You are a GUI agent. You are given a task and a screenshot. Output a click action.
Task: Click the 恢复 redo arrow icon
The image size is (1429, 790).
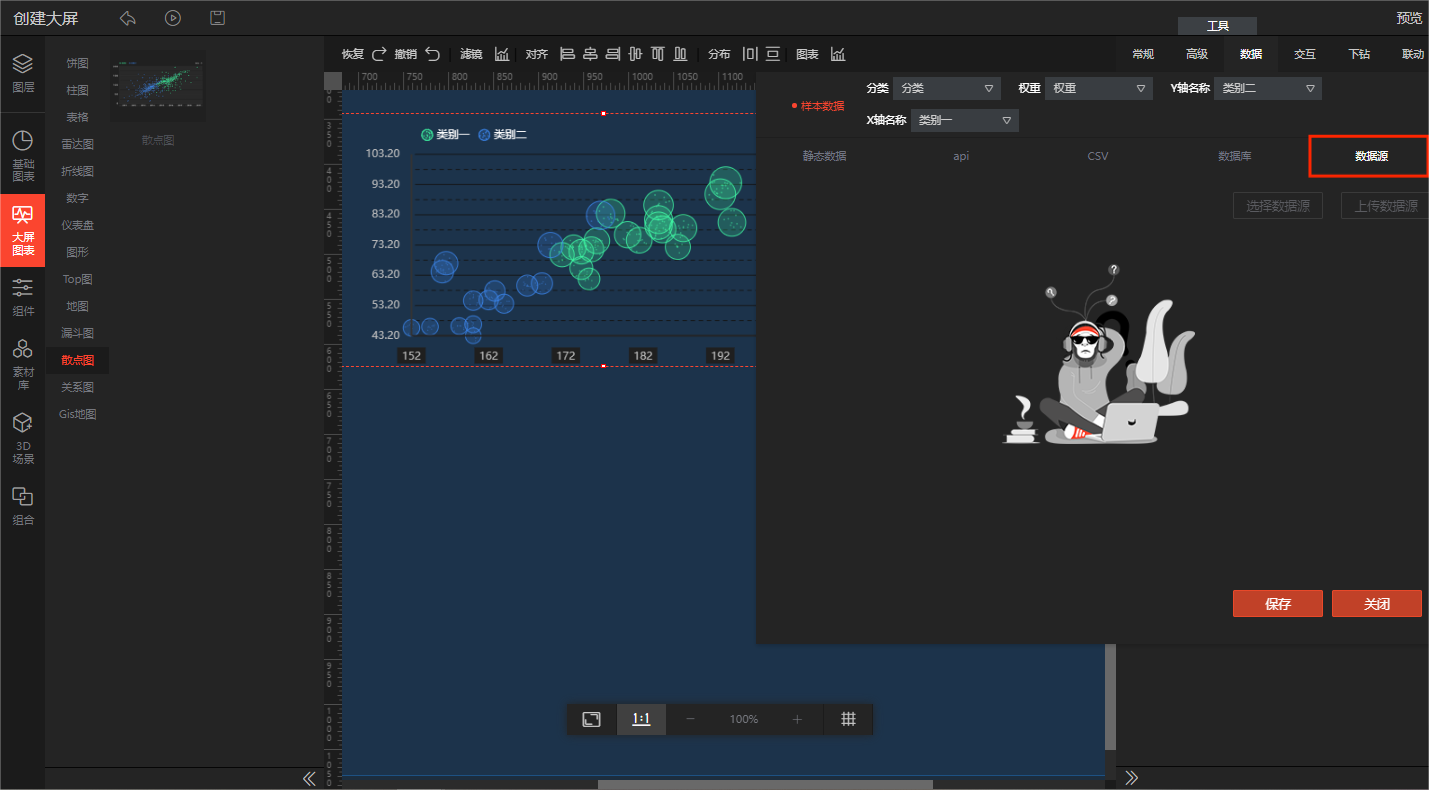(379, 54)
